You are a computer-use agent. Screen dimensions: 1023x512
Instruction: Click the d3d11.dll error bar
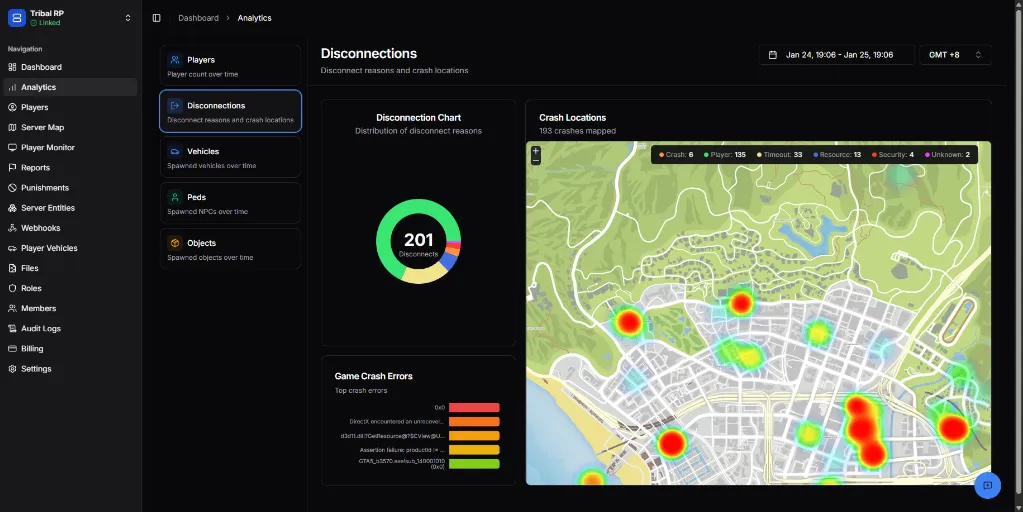(x=474, y=436)
